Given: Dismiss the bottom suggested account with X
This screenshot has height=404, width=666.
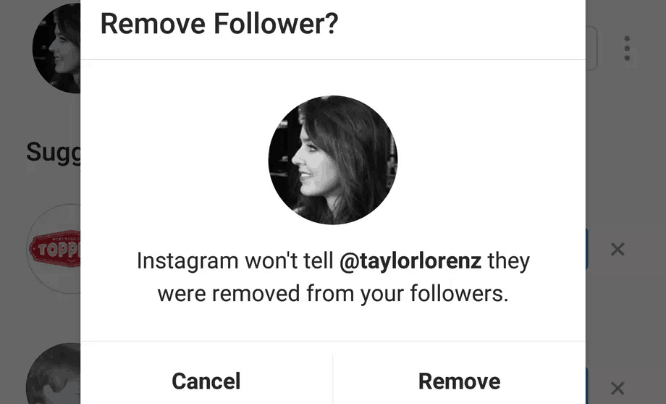Looking at the screenshot, I should (617, 388).
